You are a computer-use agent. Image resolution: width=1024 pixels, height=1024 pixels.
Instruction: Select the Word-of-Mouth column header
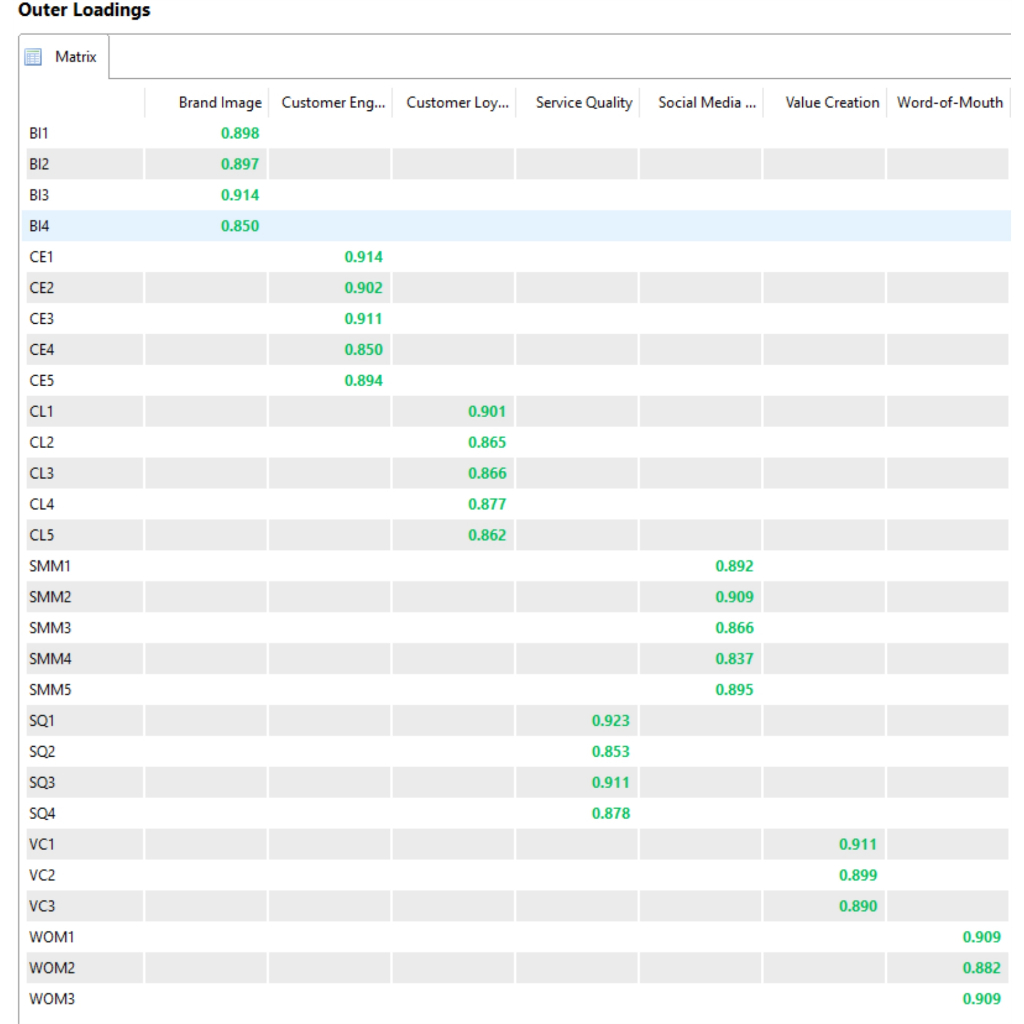949,102
